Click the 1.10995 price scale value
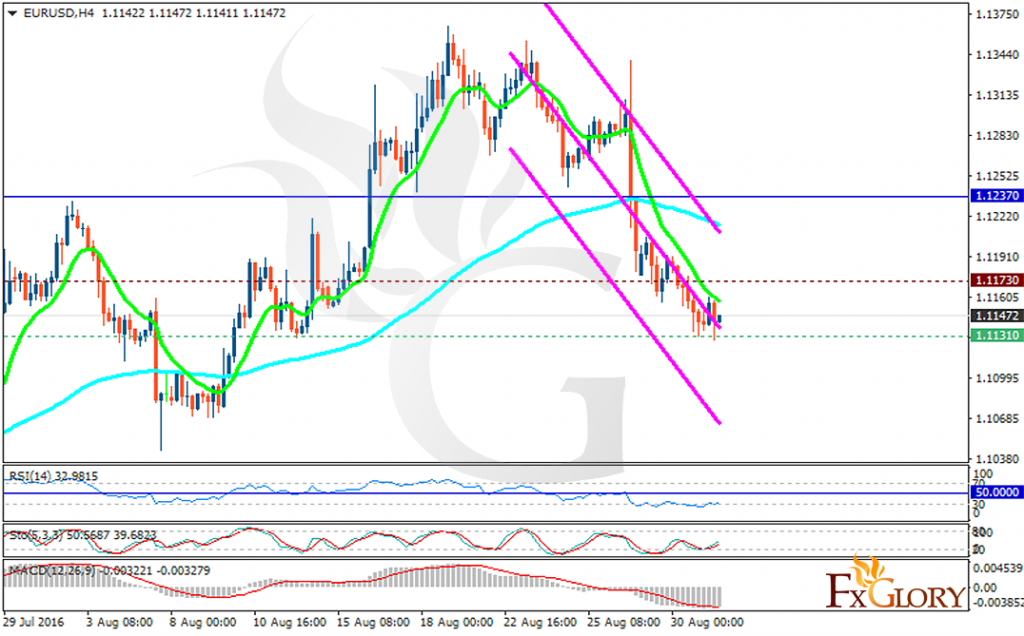The height and width of the screenshot is (636, 1024). [x=997, y=378]
